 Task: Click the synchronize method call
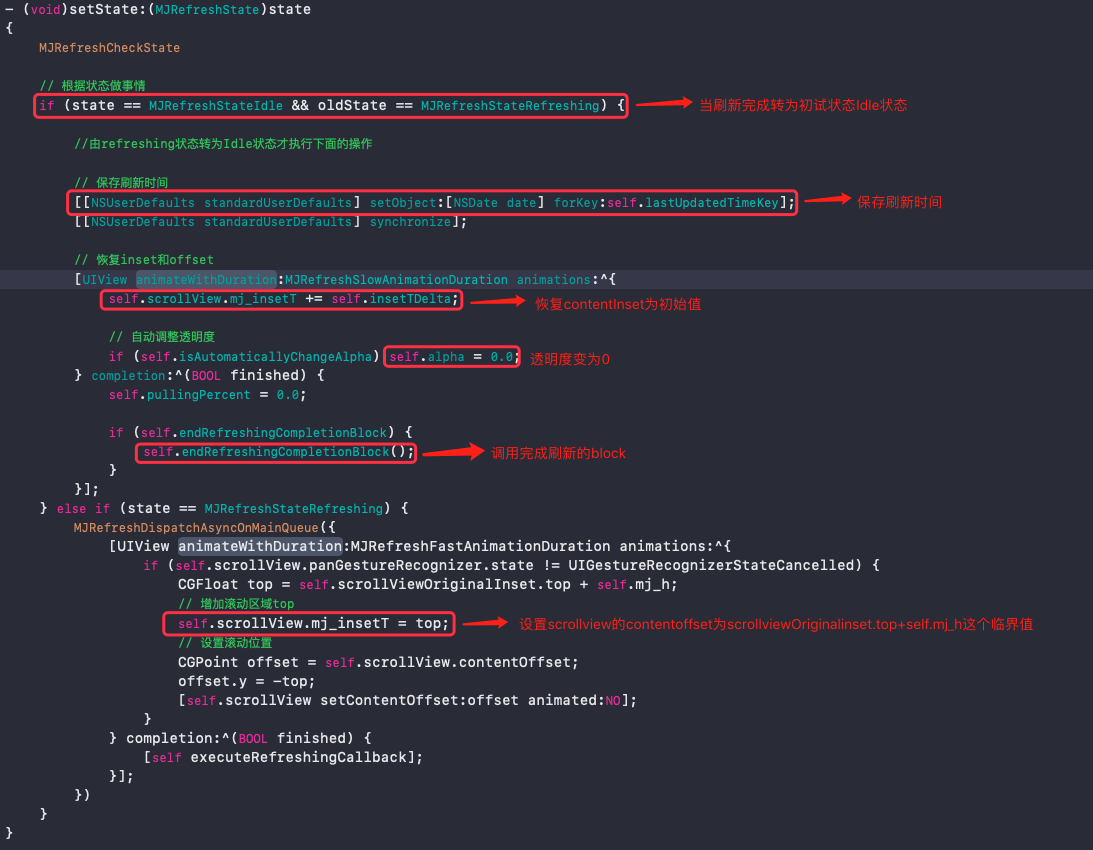(411, 222)
